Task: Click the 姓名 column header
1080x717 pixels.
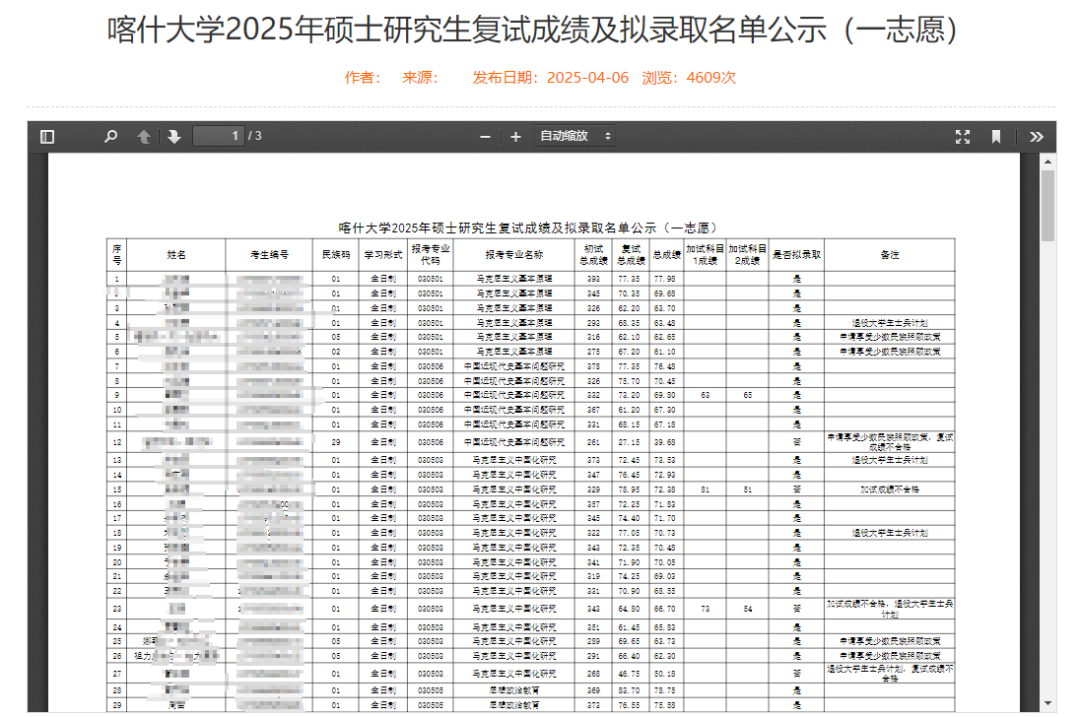Action: 176,255
